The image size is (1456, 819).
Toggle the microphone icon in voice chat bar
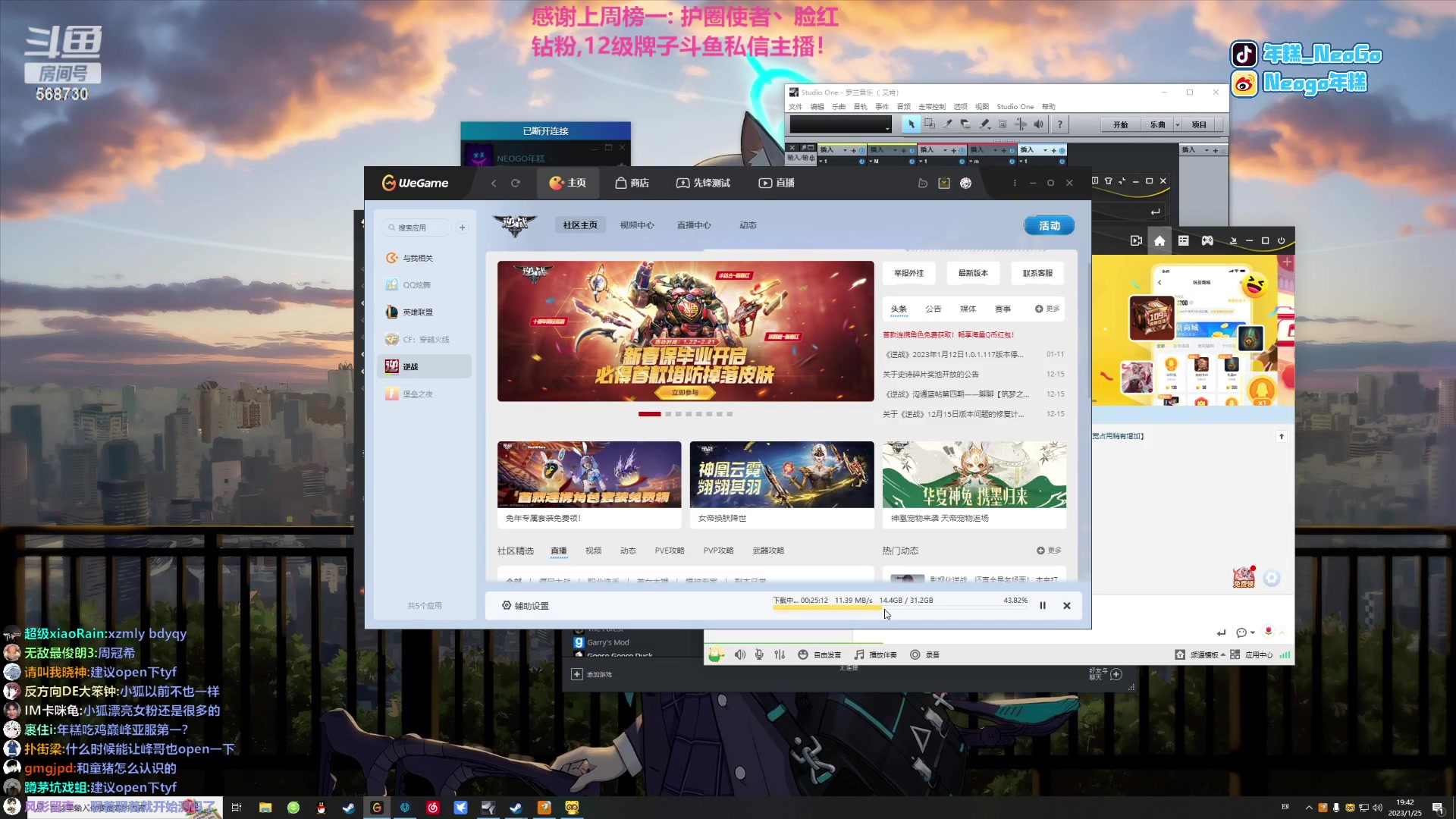759,654
